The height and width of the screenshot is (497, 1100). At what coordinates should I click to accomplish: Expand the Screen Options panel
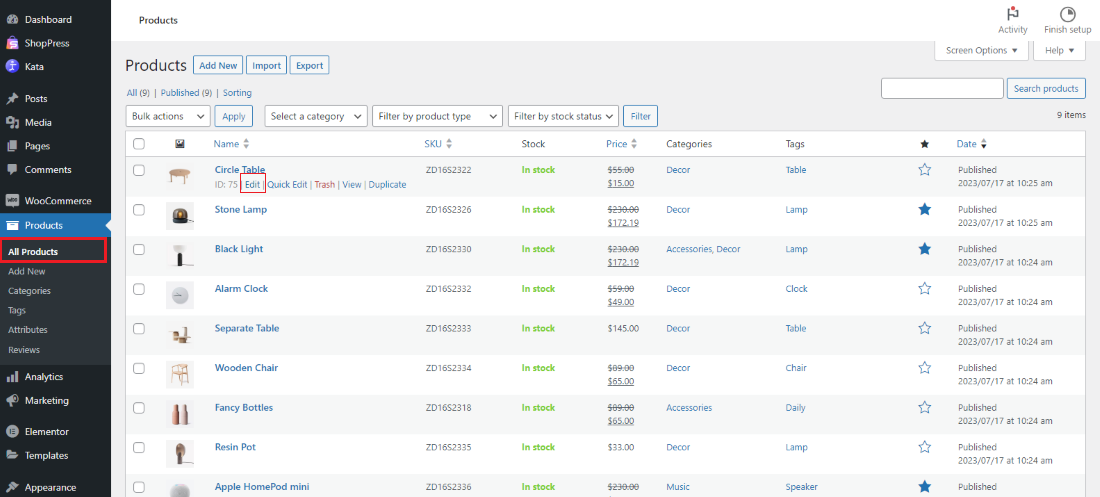981,51
